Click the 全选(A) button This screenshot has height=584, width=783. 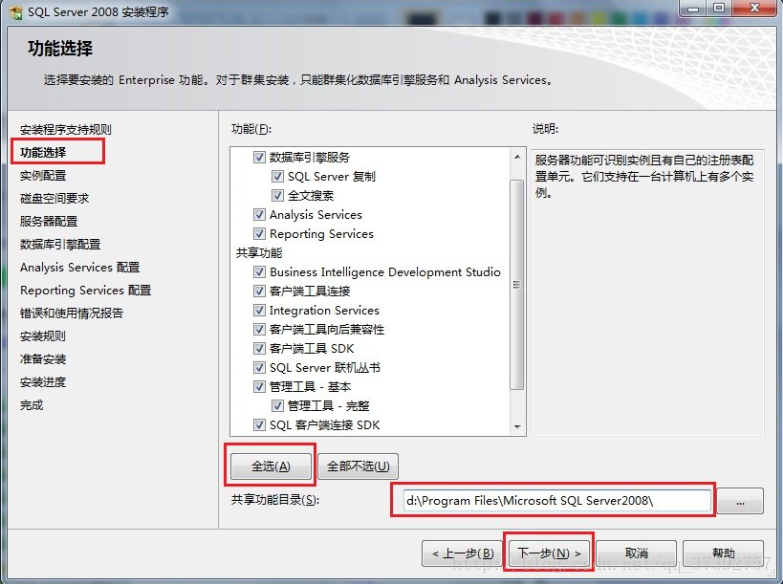[x=271, y=466]
